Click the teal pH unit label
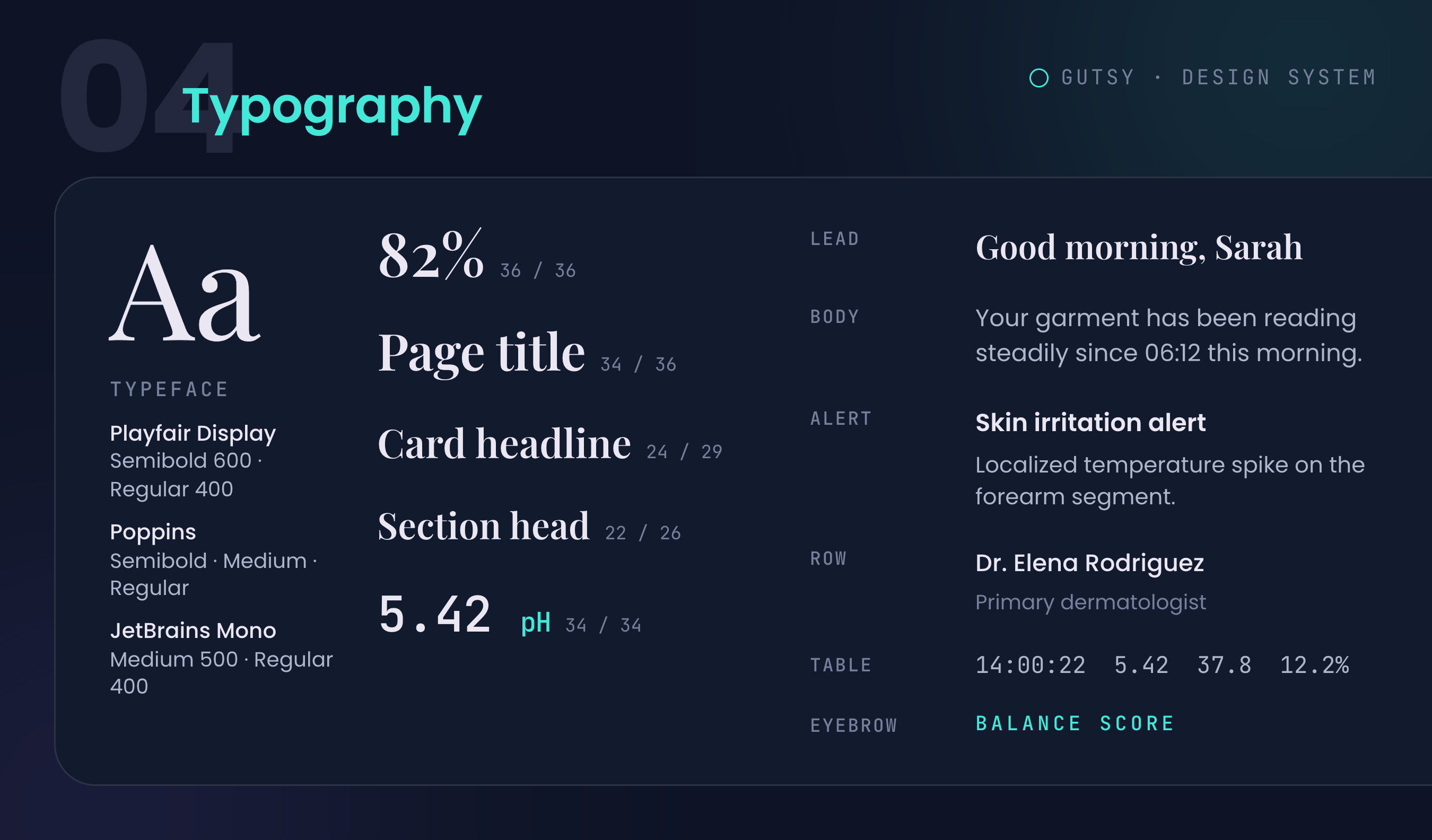Viewport: 1432px width, 840px height. coord(535,624)
